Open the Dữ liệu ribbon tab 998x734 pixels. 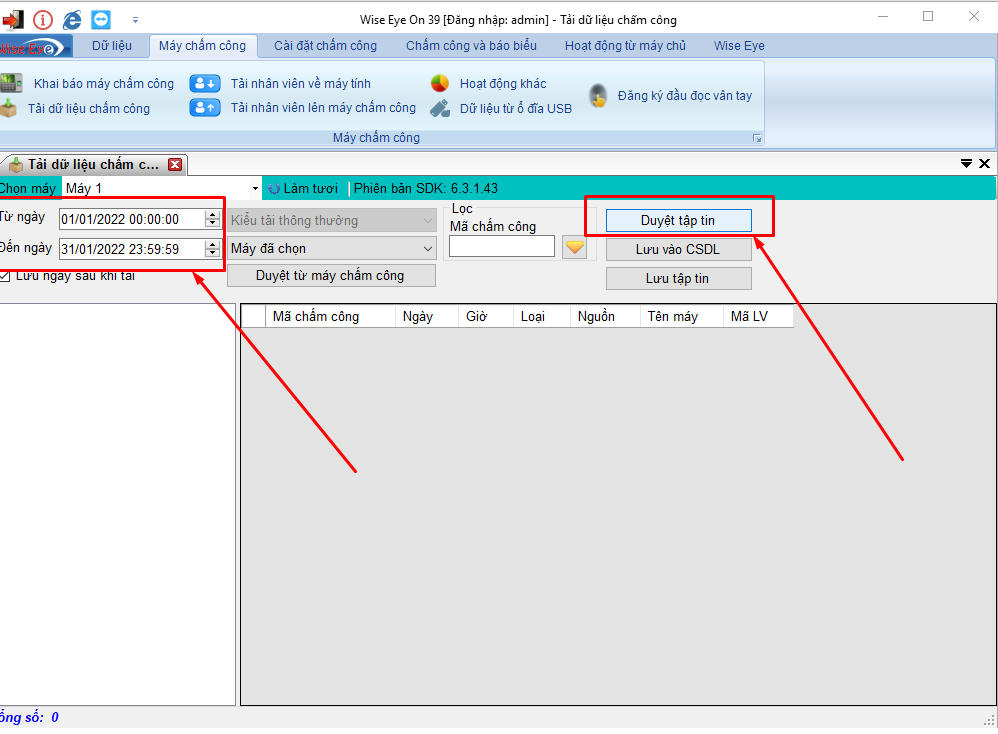pos(112,46)
